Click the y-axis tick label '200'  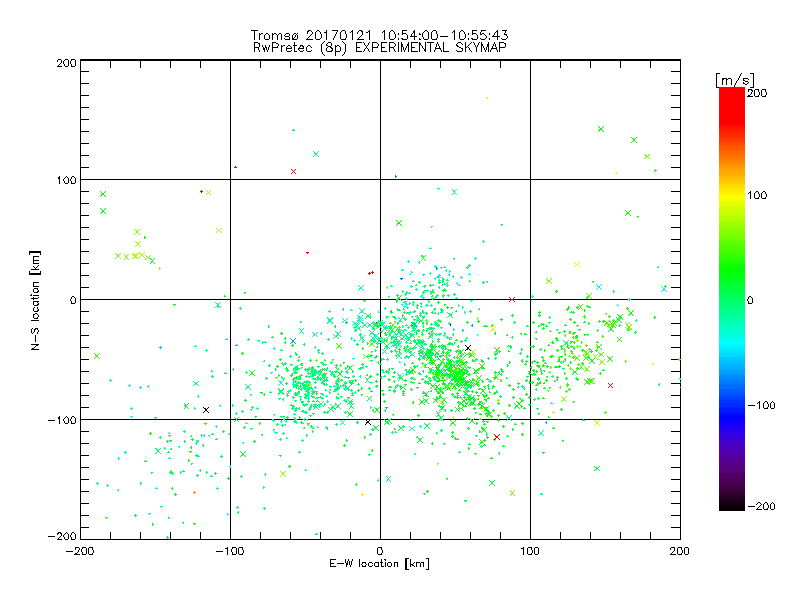(x=66, y=63)
